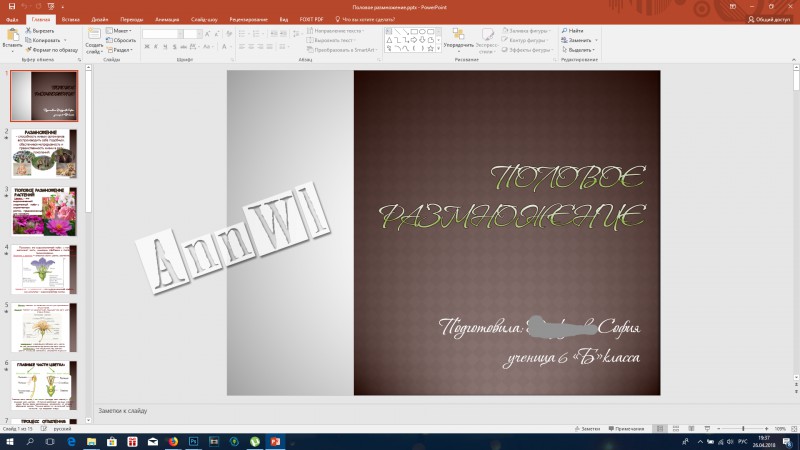Reset slide layout with Сбросить
This screenshot has width=800, height=450.
(121, 40)
